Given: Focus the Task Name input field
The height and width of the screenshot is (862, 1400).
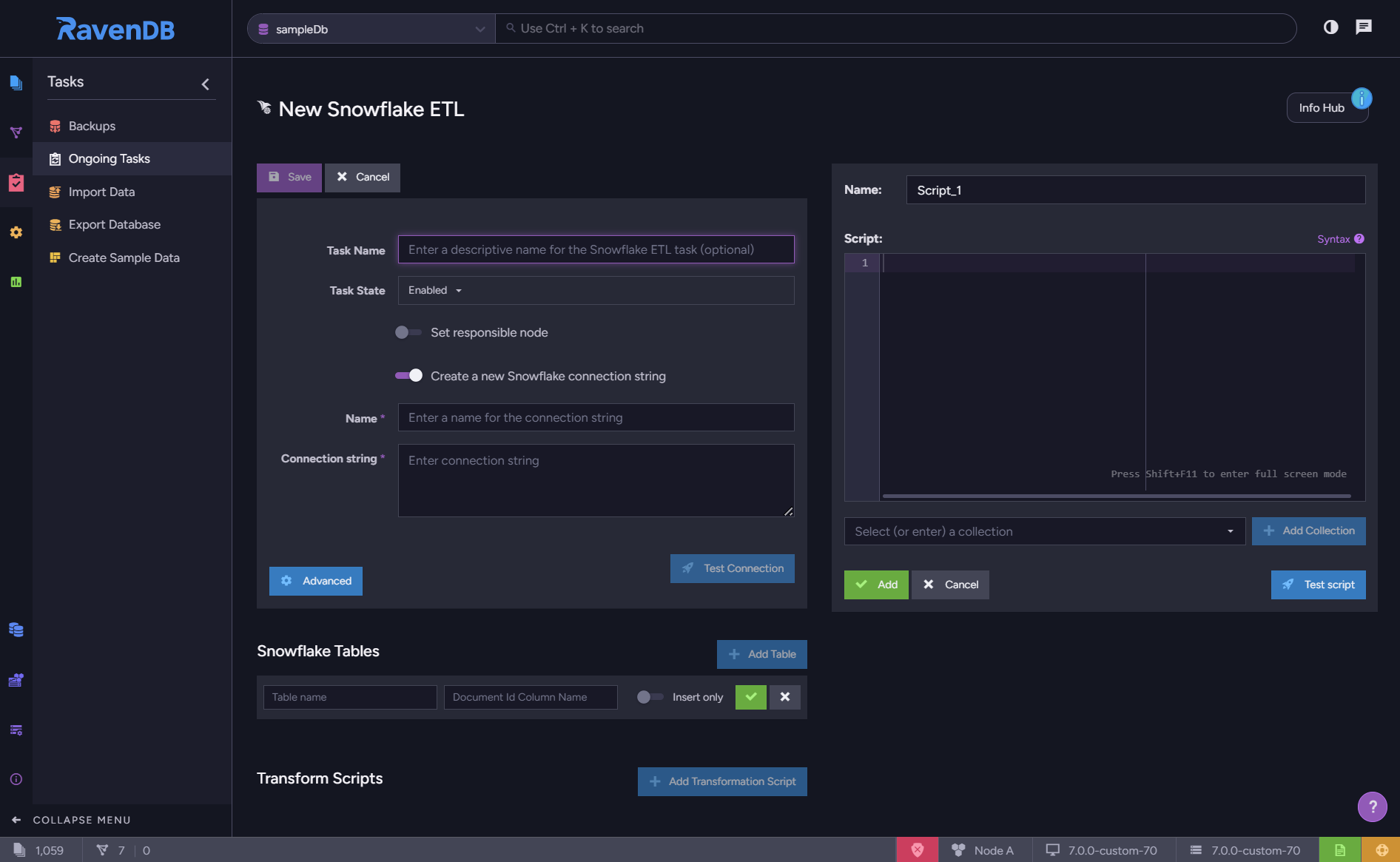Looking at the screenshot, I should point(596,249).
